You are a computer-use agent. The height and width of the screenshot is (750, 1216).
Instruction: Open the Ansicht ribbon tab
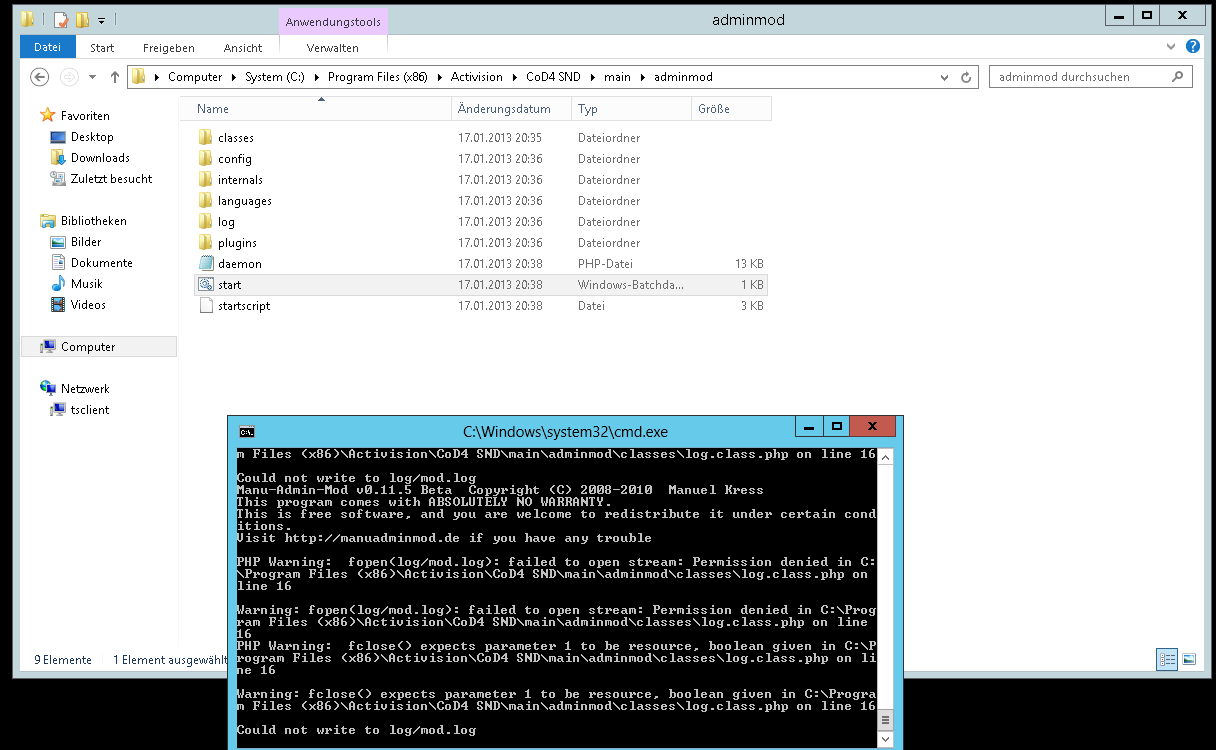coord(243,47)
